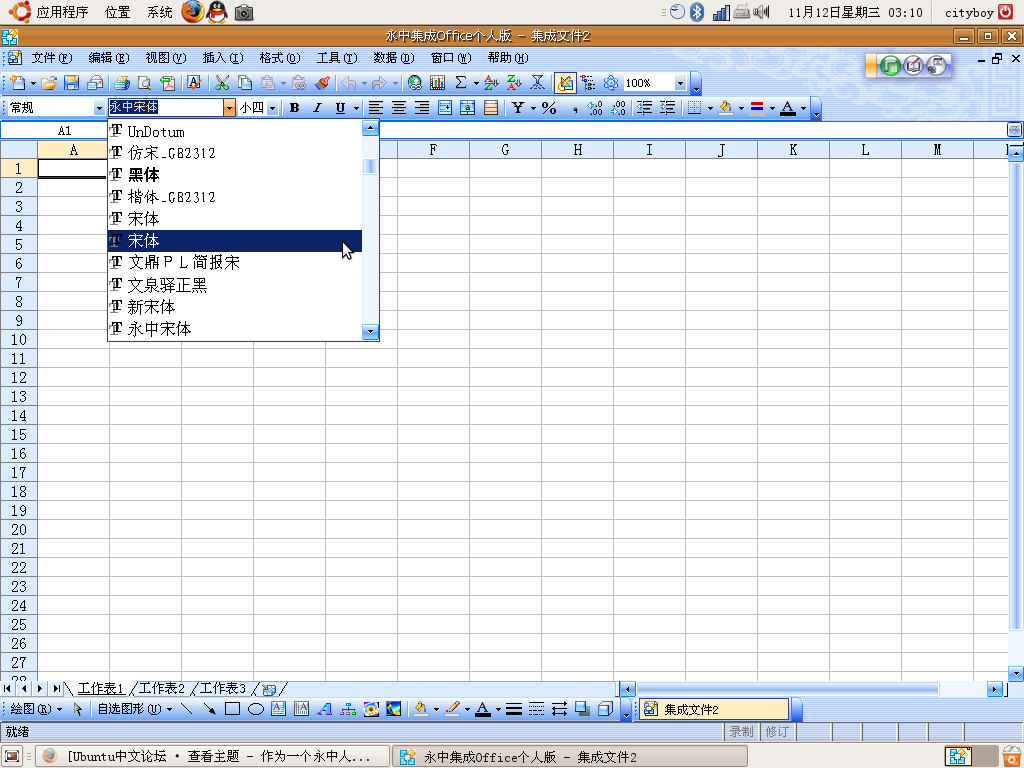Click the drawing toolbar line color pencil
The width and height of the screenshot is (1024, 768).
452,709
